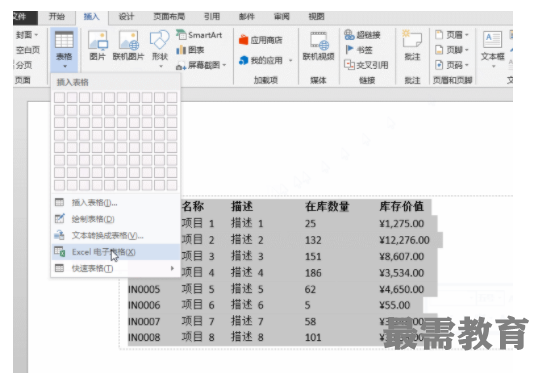Click cell 项目 3
Screen dimensions: 535x373
point(198,256)
